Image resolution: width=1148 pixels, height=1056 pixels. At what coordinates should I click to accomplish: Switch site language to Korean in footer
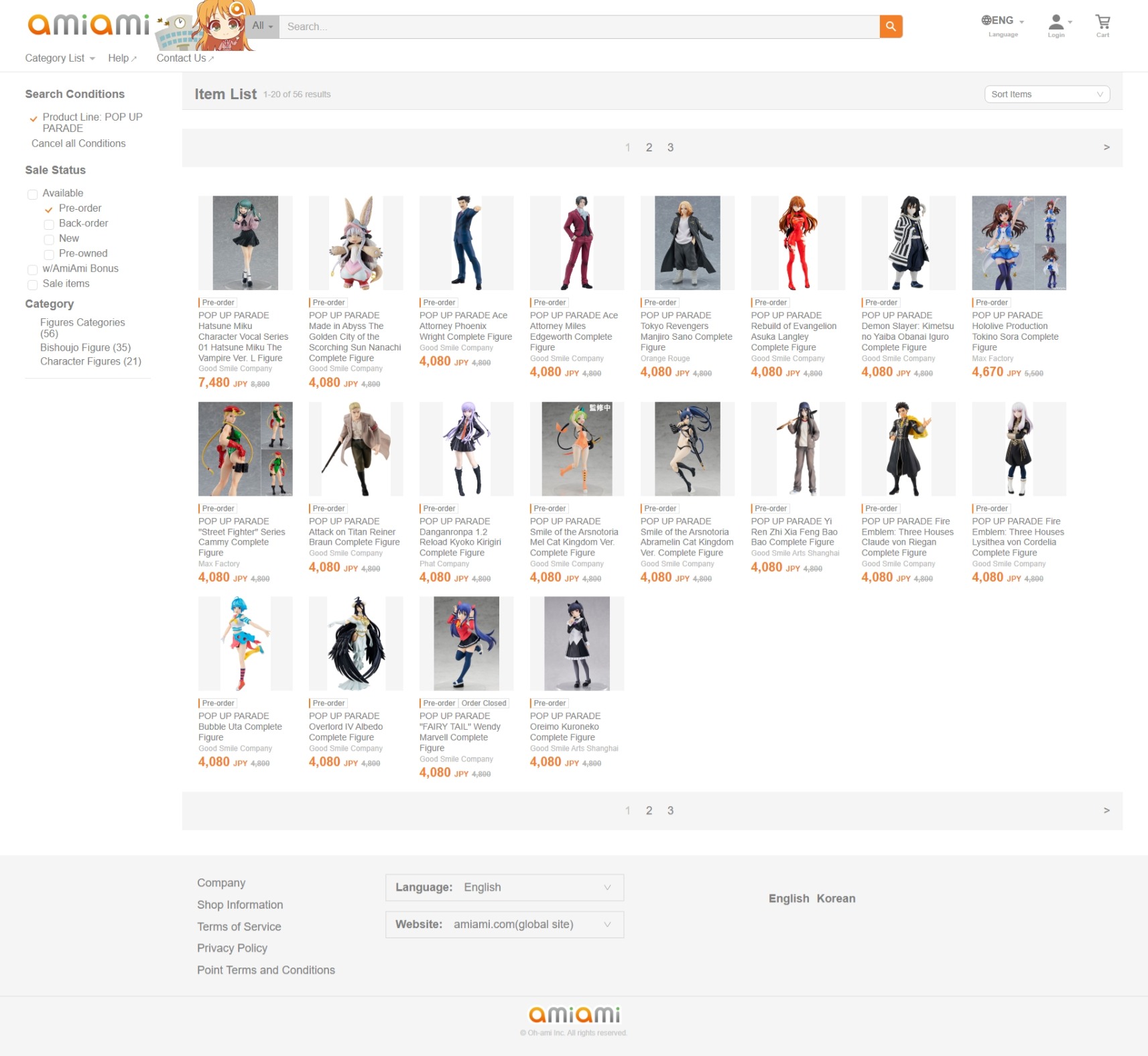(x=836, y=899)
